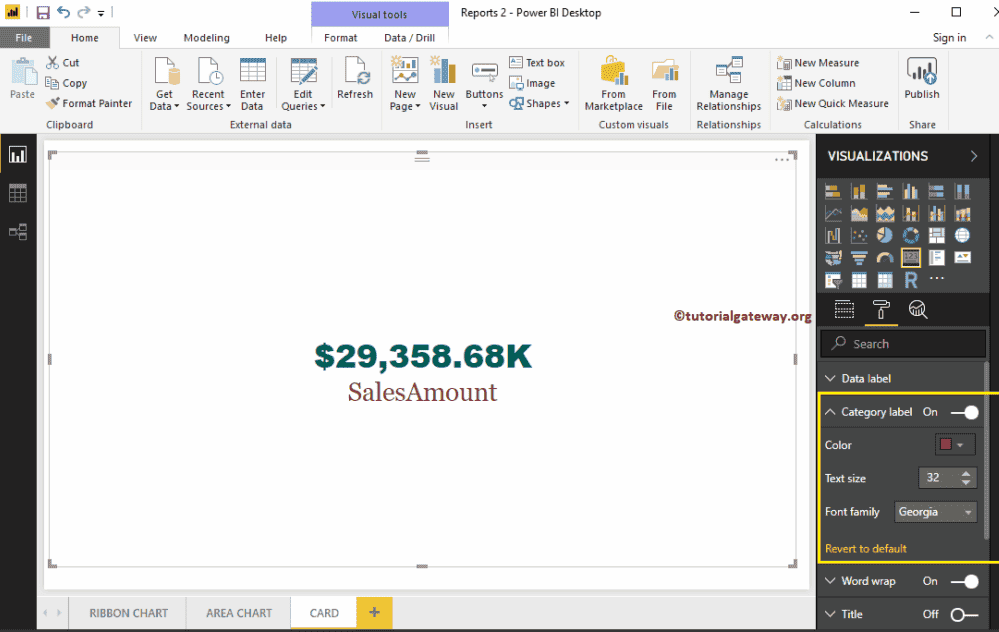Viewport: 999px width, 632px height.
Task: Enable the Title toggle
Action: [964, 614]
